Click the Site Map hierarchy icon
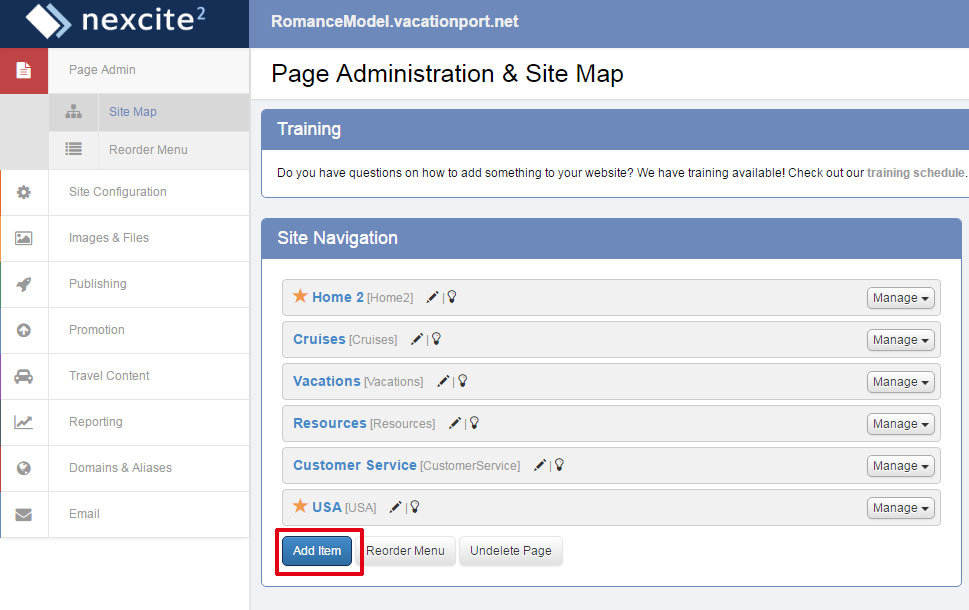The image size is (969, 610). tap(74, 112)
